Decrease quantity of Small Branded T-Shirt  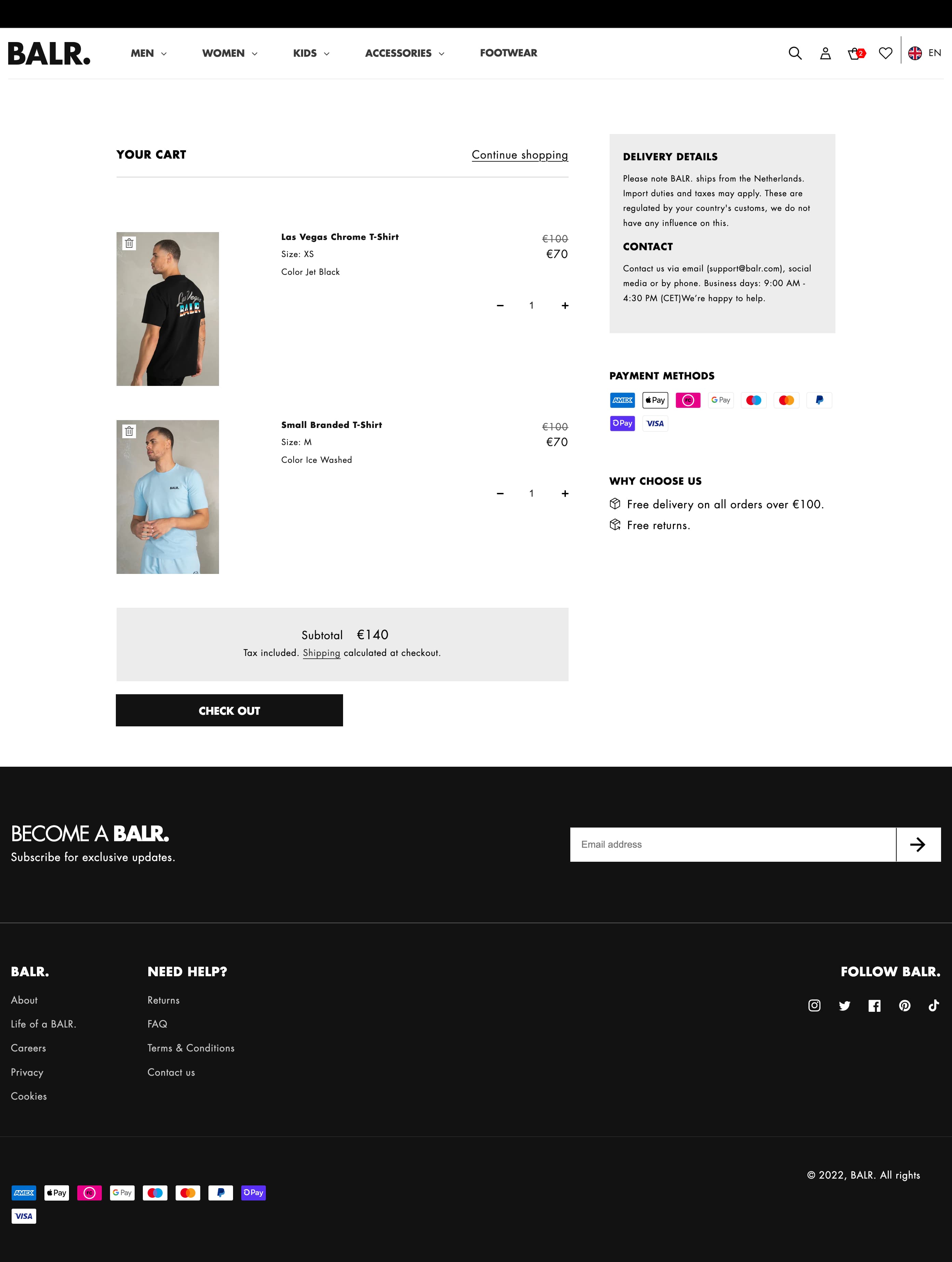click(x=500, y=494)
